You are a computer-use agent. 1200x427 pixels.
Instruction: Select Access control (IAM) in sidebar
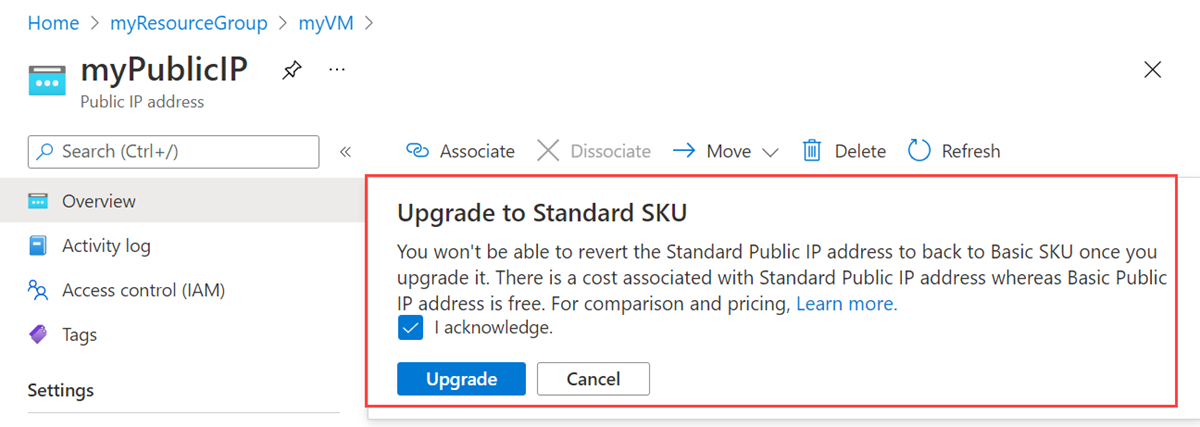pyautogui.click(x=143, y=291)
